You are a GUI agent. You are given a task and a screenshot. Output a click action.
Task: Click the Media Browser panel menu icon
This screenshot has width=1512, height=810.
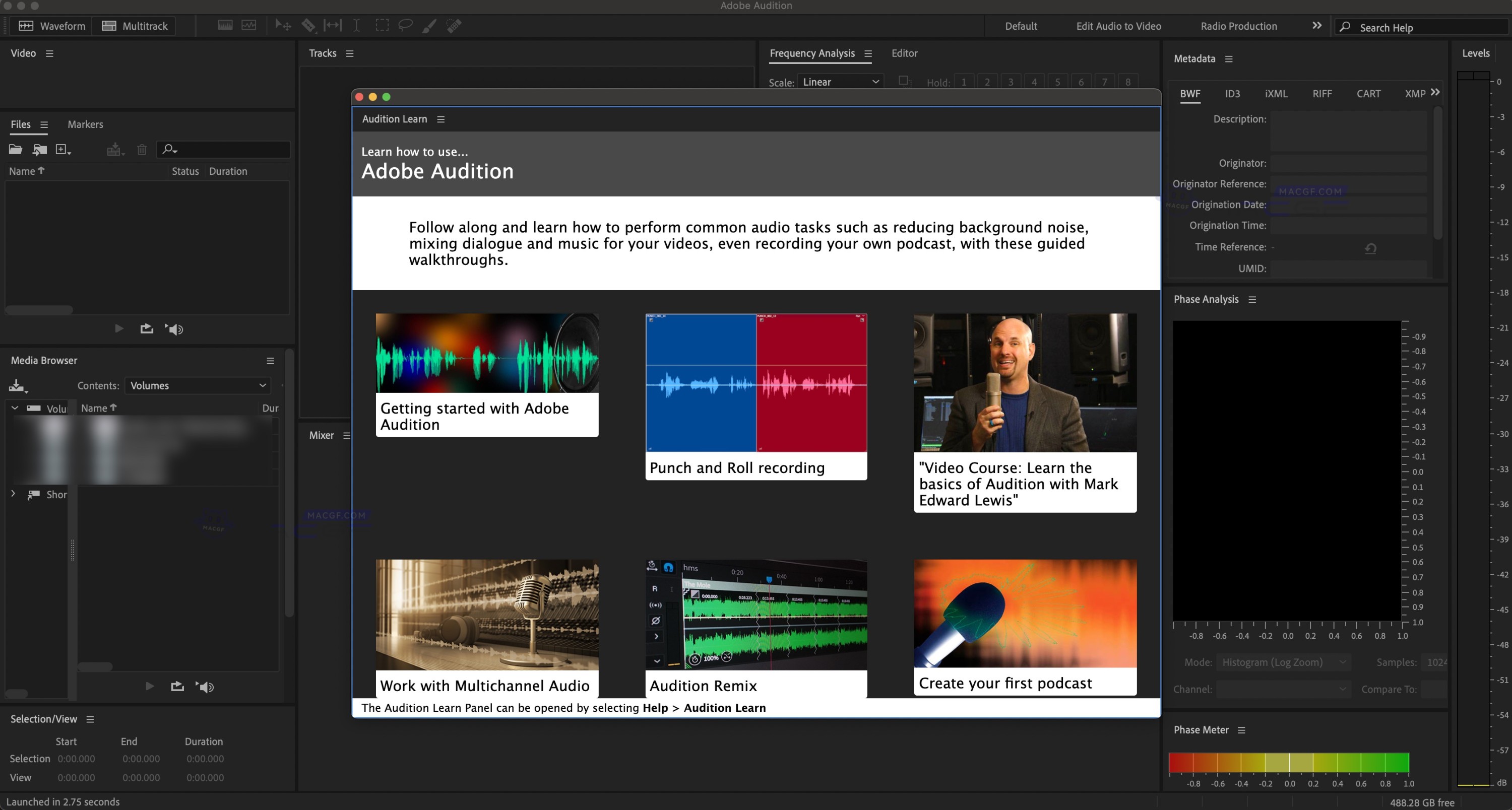point(270,361)
